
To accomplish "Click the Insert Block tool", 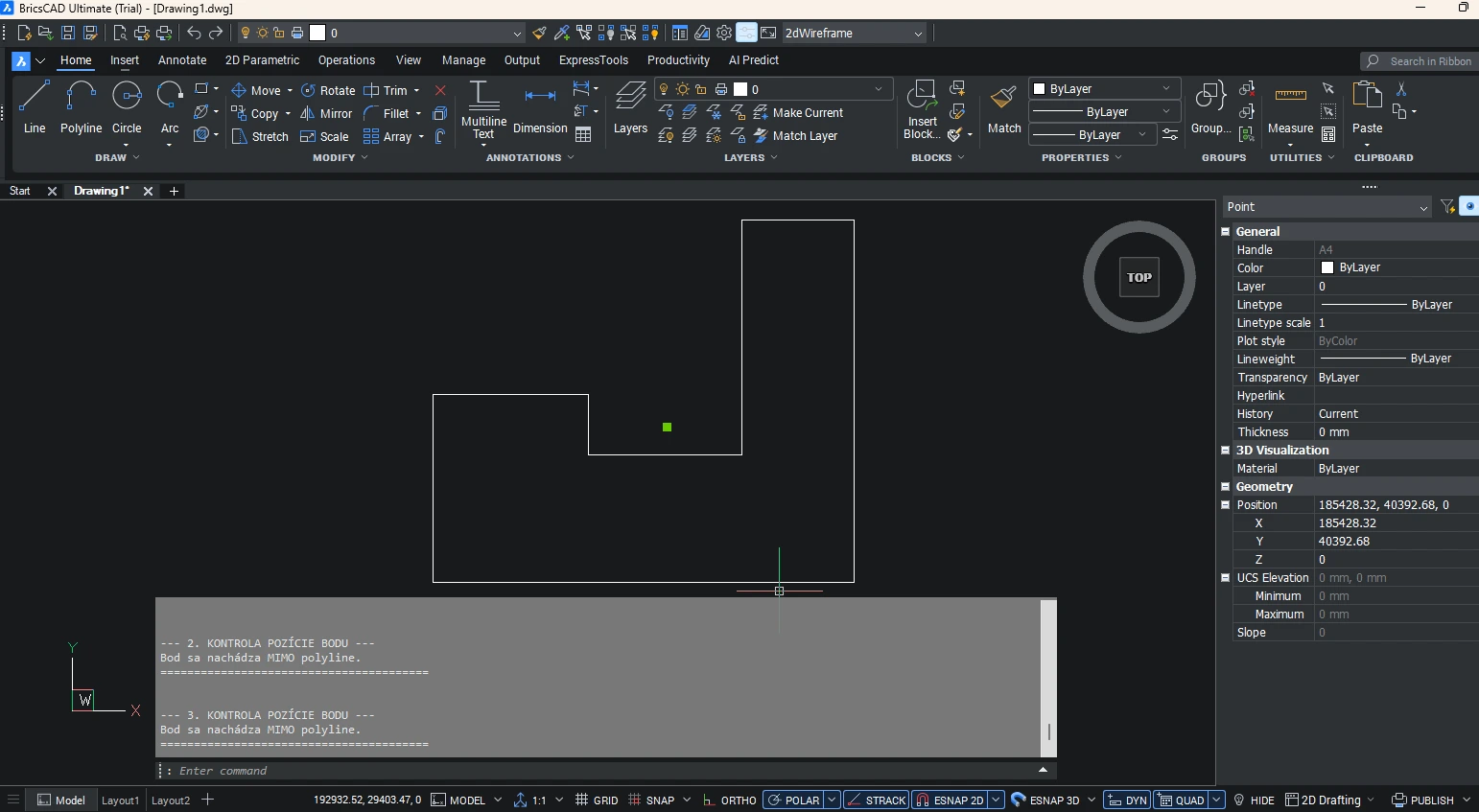I will 921,110.
